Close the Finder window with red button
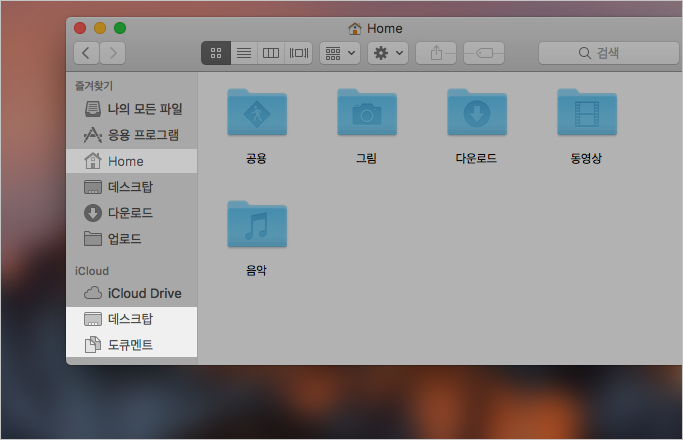Viewport: 683px width, 440px height. pos(80,28)
